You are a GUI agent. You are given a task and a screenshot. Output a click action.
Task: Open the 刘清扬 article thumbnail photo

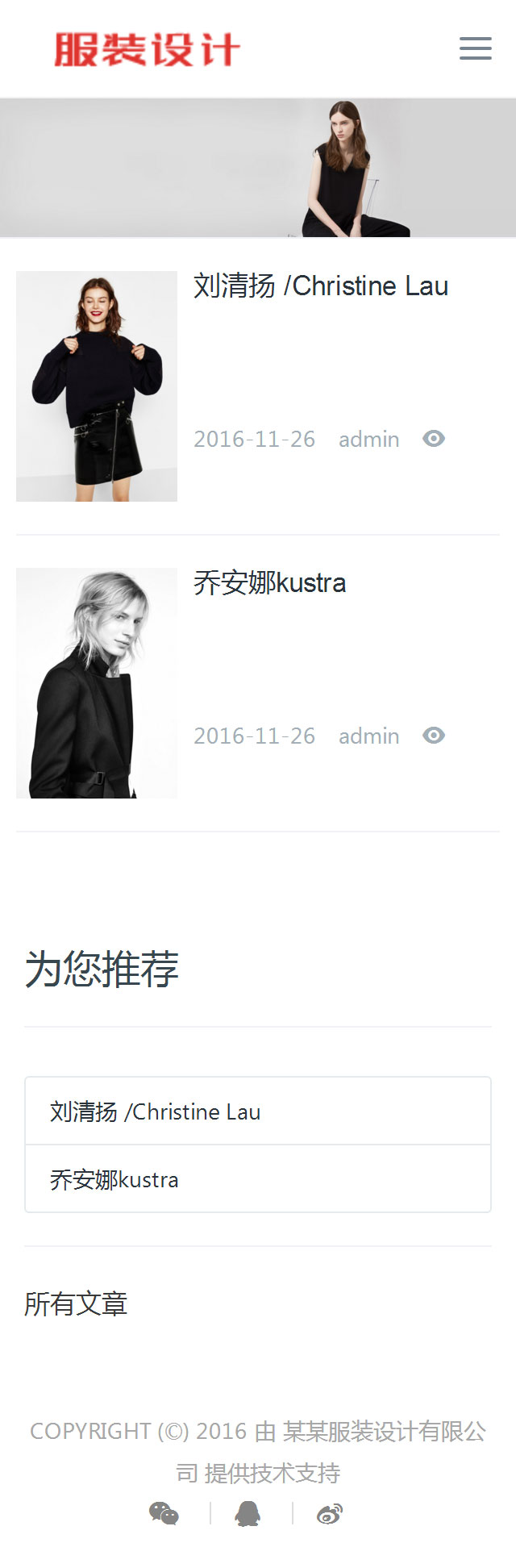(97, 386)
